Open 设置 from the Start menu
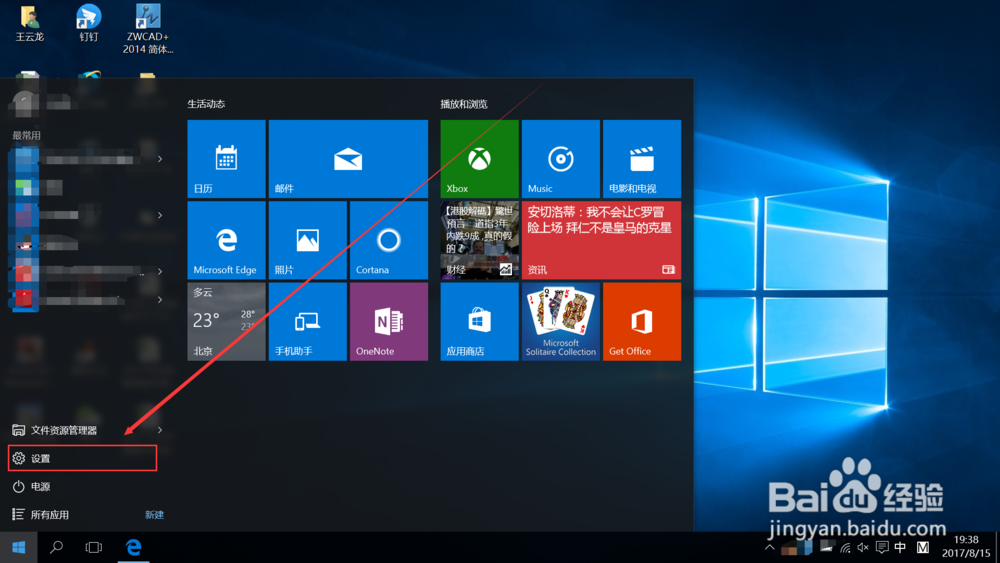Image resolution: width=1000 pixels, height=563 pixels. [x=82, y=458]
